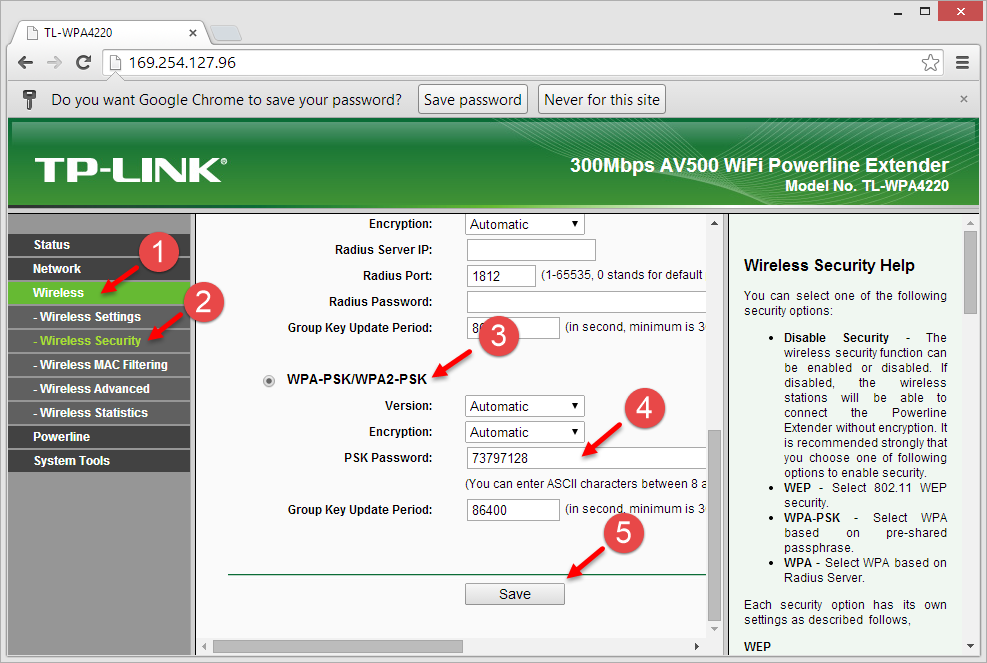This screenshot has width=987, height=663.
Task: Click the address bar showing 169.254.127.96
Action: [522, 62]
